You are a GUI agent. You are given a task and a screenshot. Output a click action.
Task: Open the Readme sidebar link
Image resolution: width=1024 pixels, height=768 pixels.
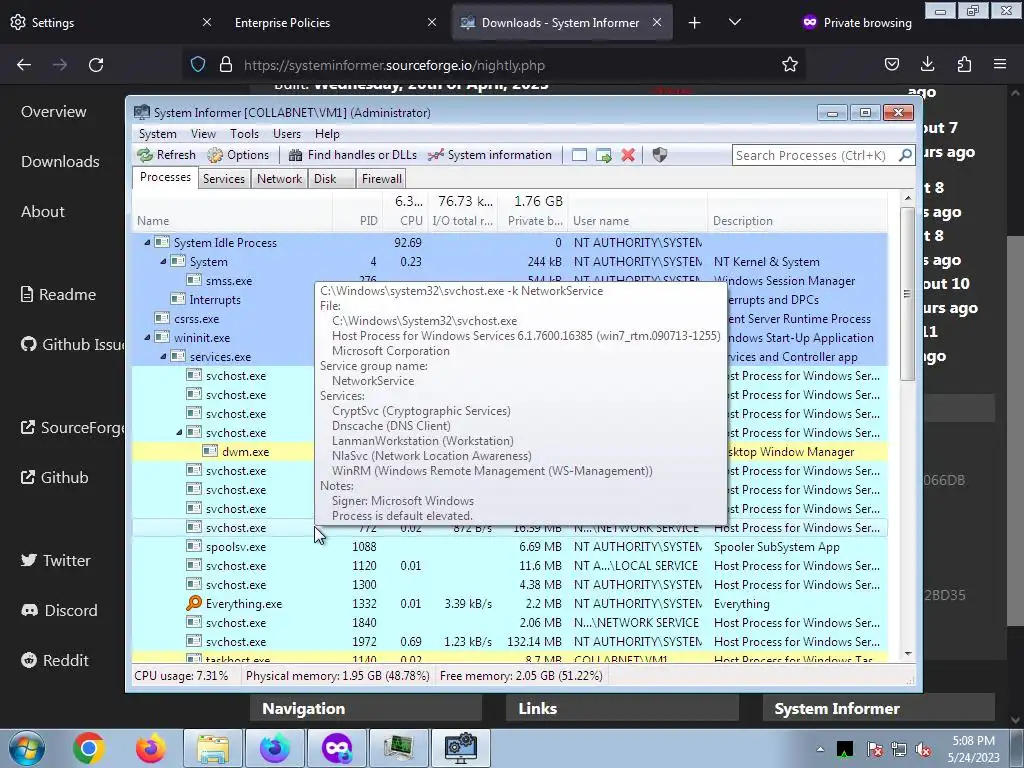58,295
